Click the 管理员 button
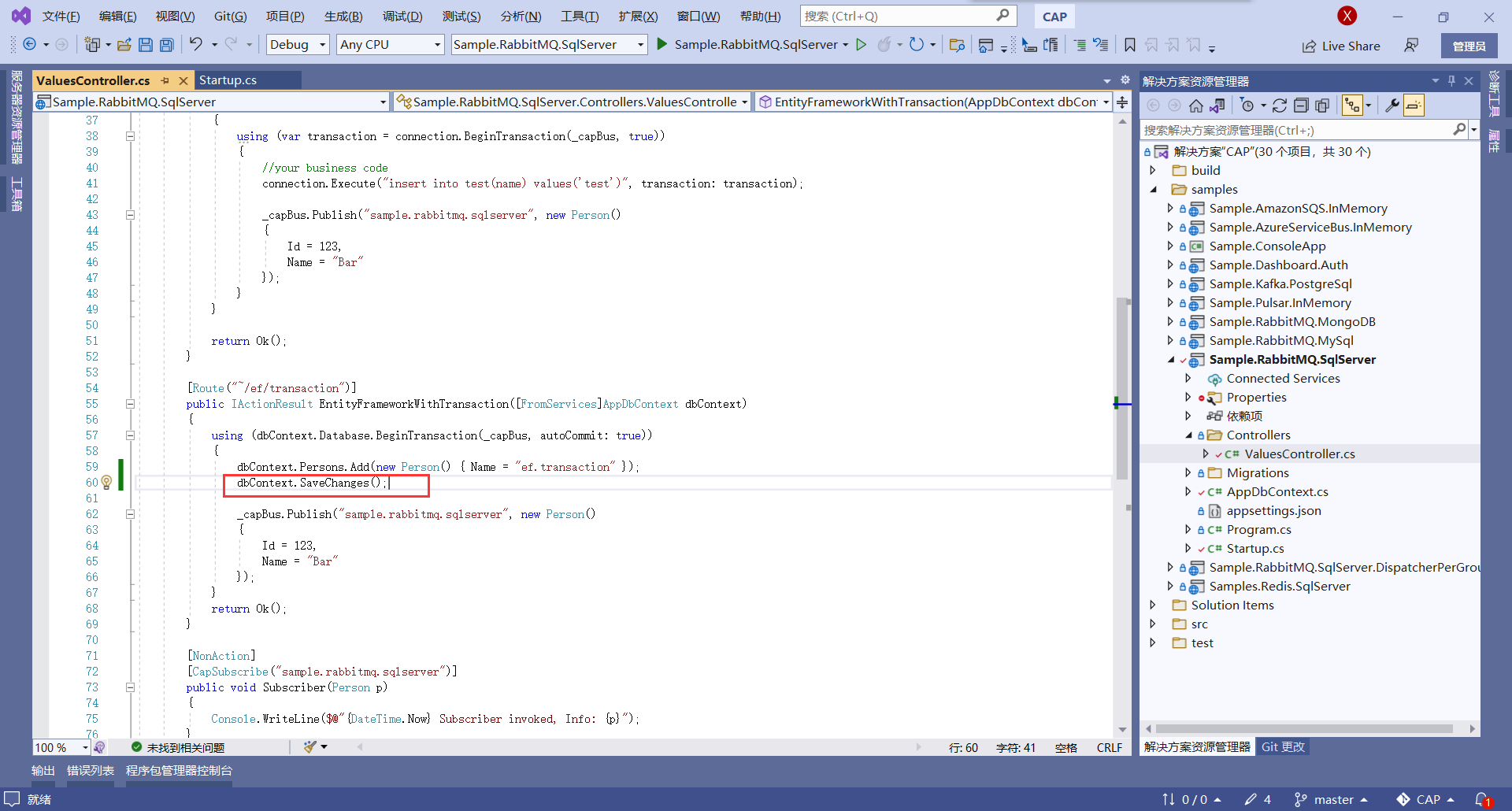This screenshot has height=811, width=1512. [x=1469, y=46]
